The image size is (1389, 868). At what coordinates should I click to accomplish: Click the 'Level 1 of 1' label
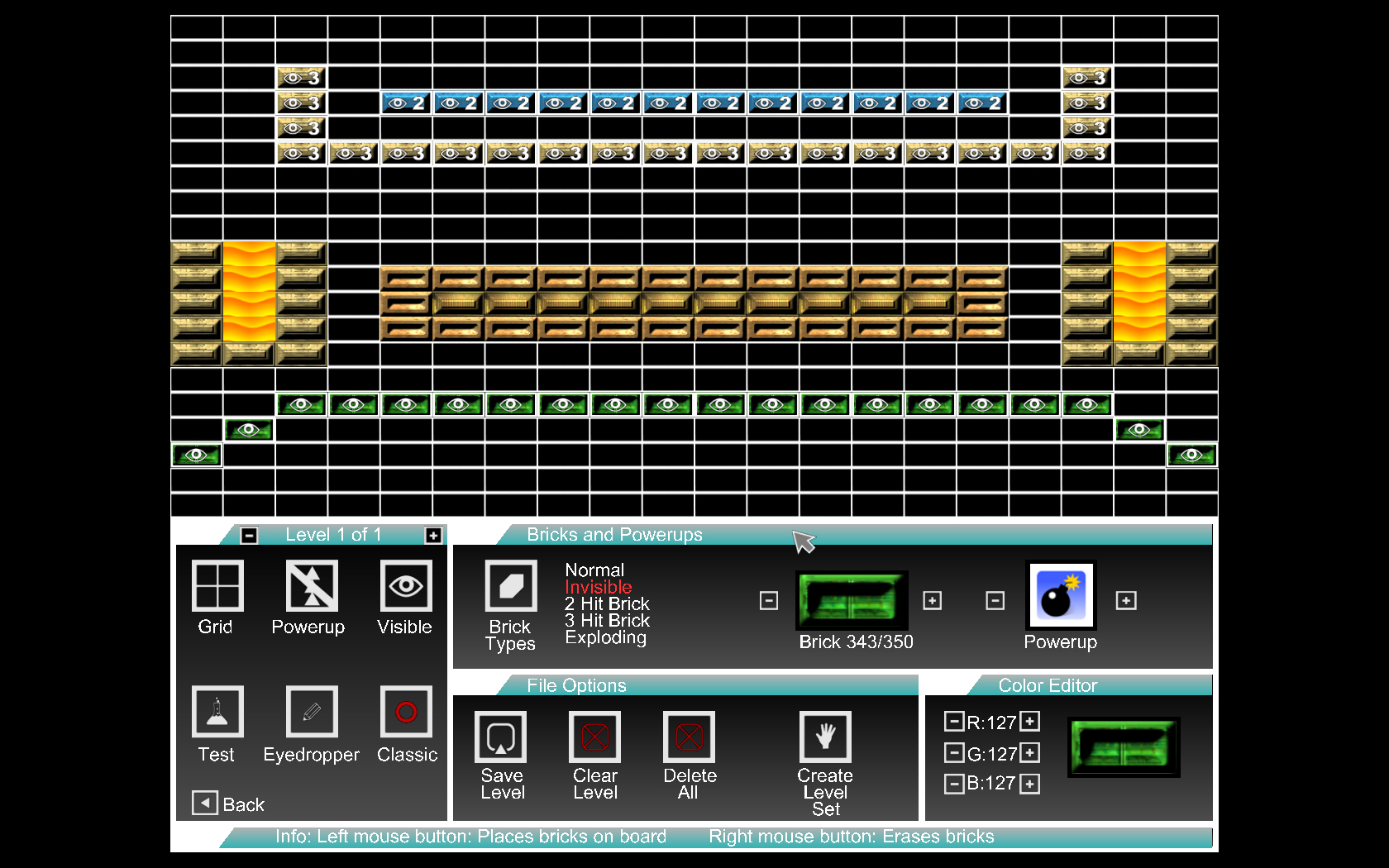click(334, 535)
